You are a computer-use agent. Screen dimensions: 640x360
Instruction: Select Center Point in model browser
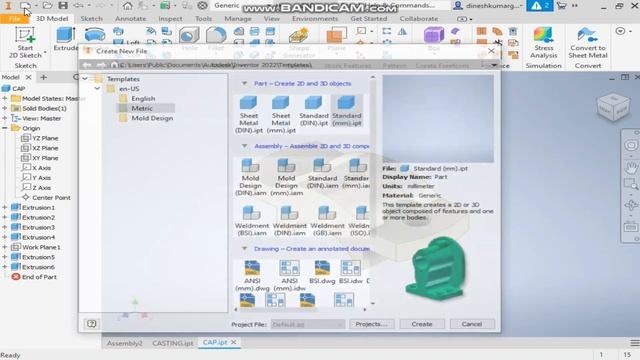51,197
